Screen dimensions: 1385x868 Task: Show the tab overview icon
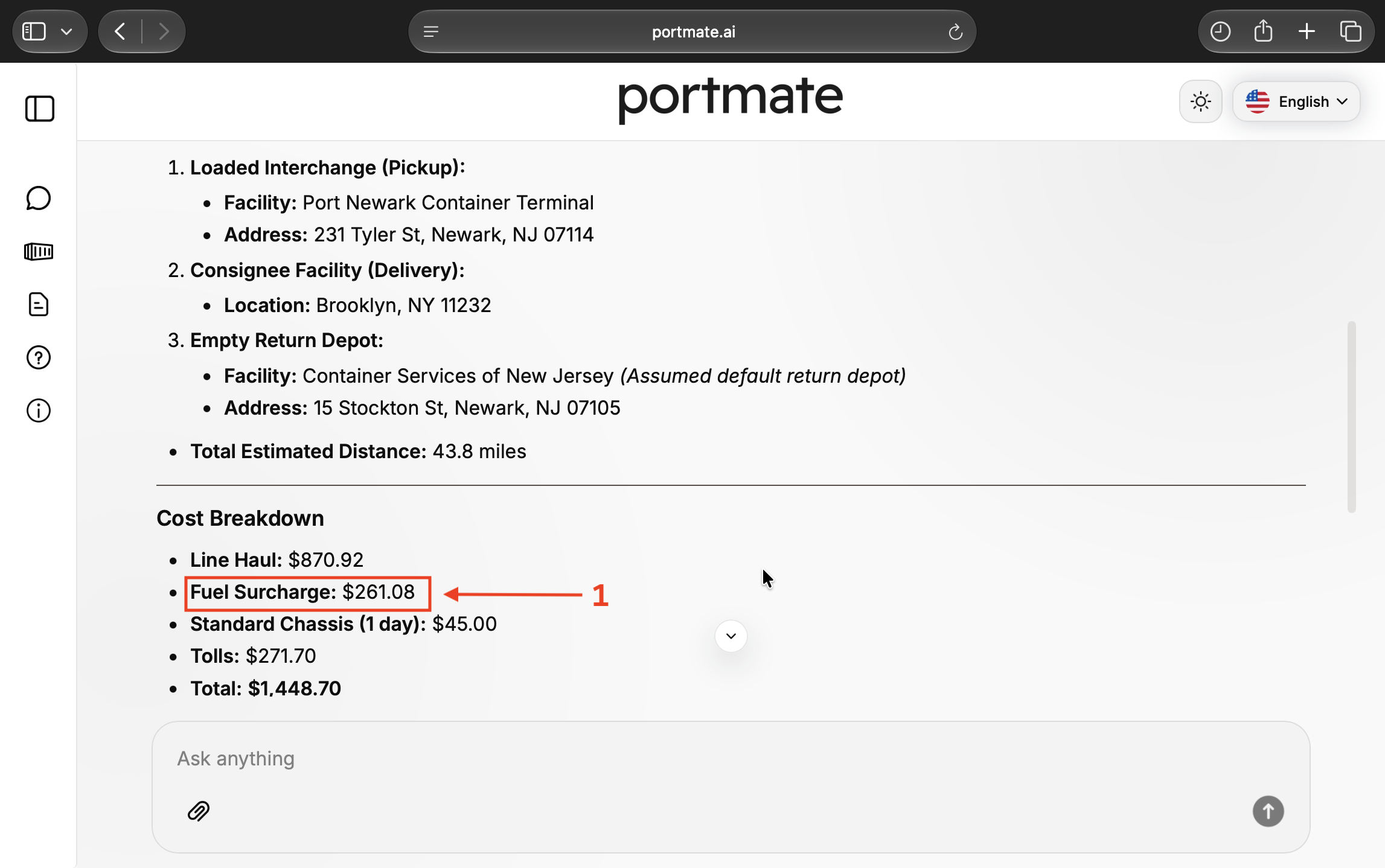[x=1350, y=31]
